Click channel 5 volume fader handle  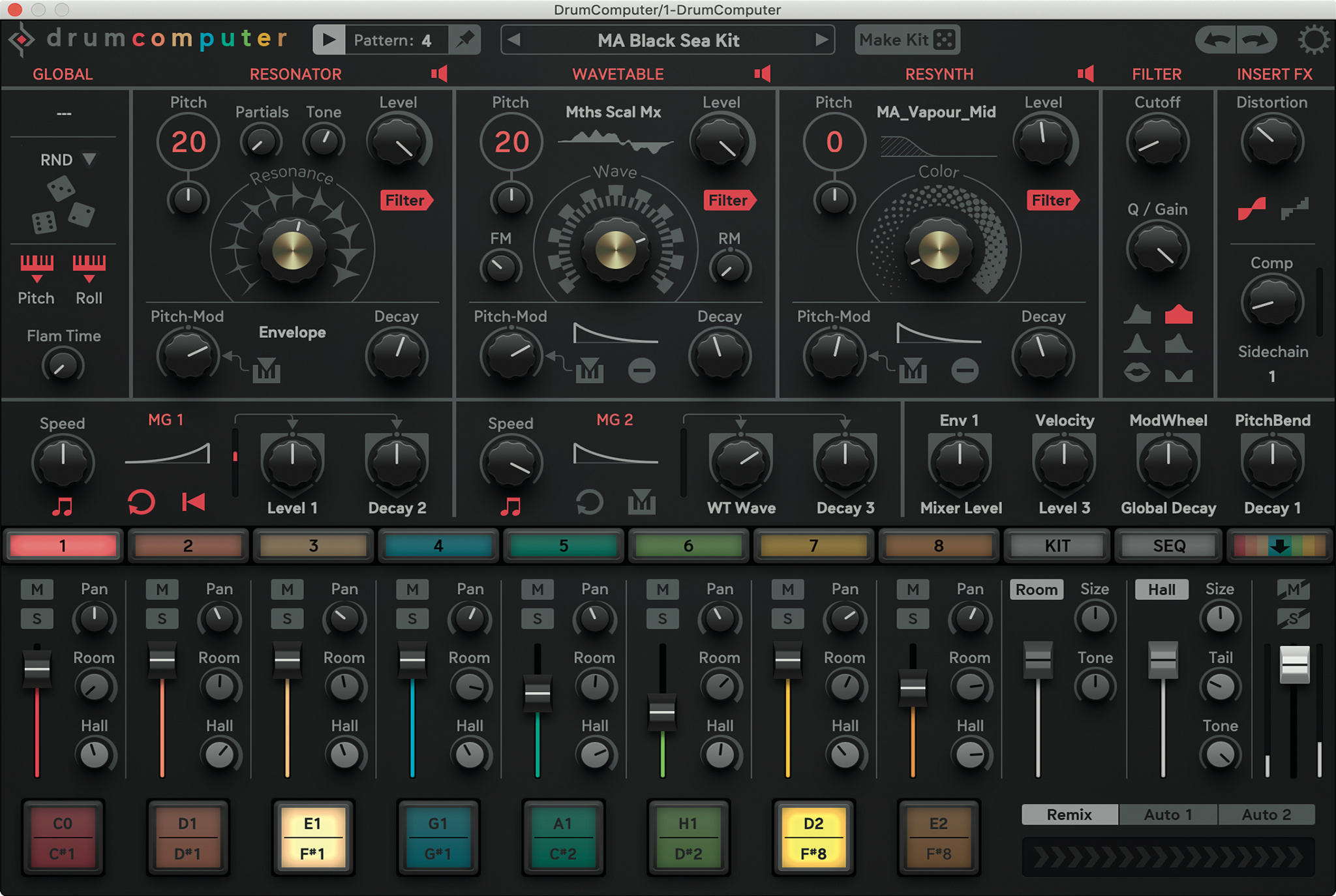tap(538, 693)
